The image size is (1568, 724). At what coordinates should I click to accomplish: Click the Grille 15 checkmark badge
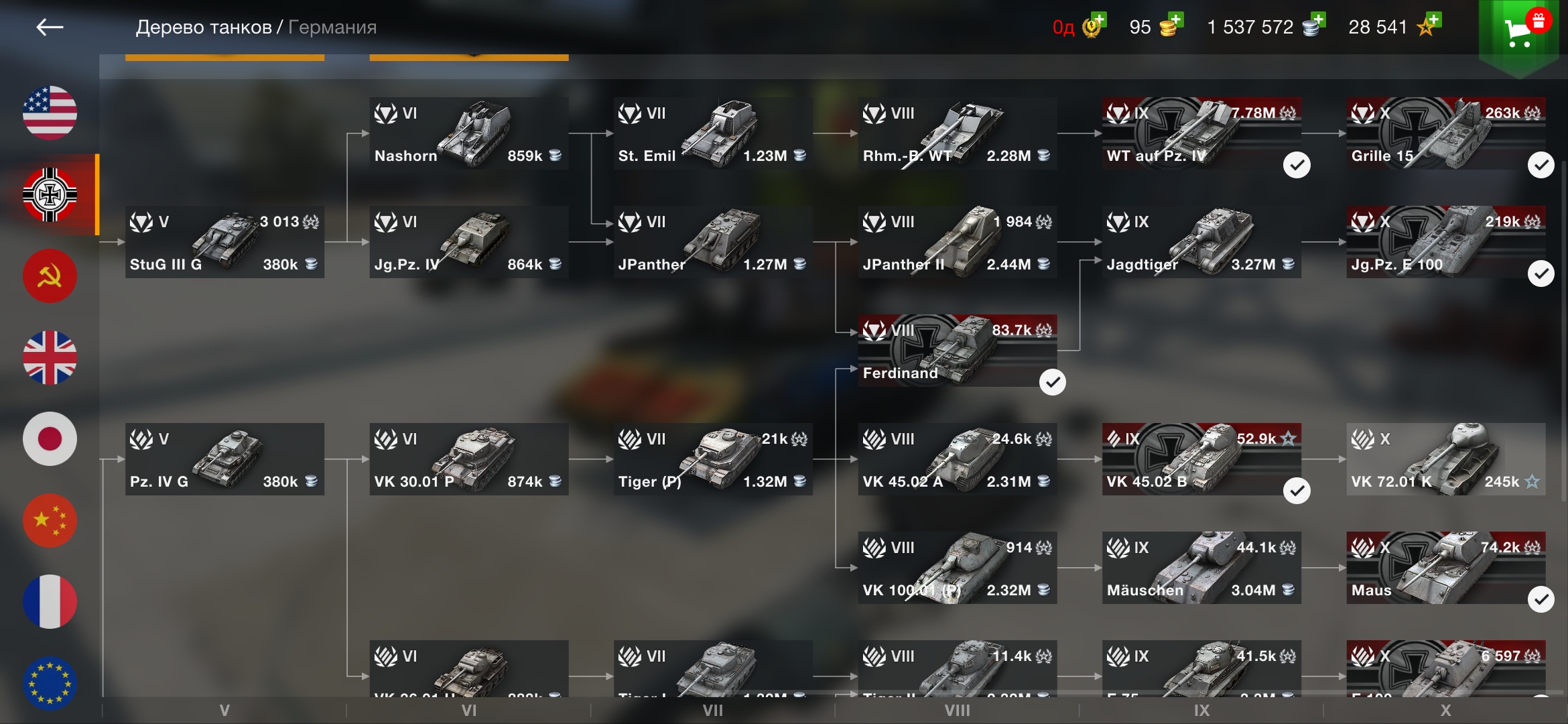tap(1541, 165)
